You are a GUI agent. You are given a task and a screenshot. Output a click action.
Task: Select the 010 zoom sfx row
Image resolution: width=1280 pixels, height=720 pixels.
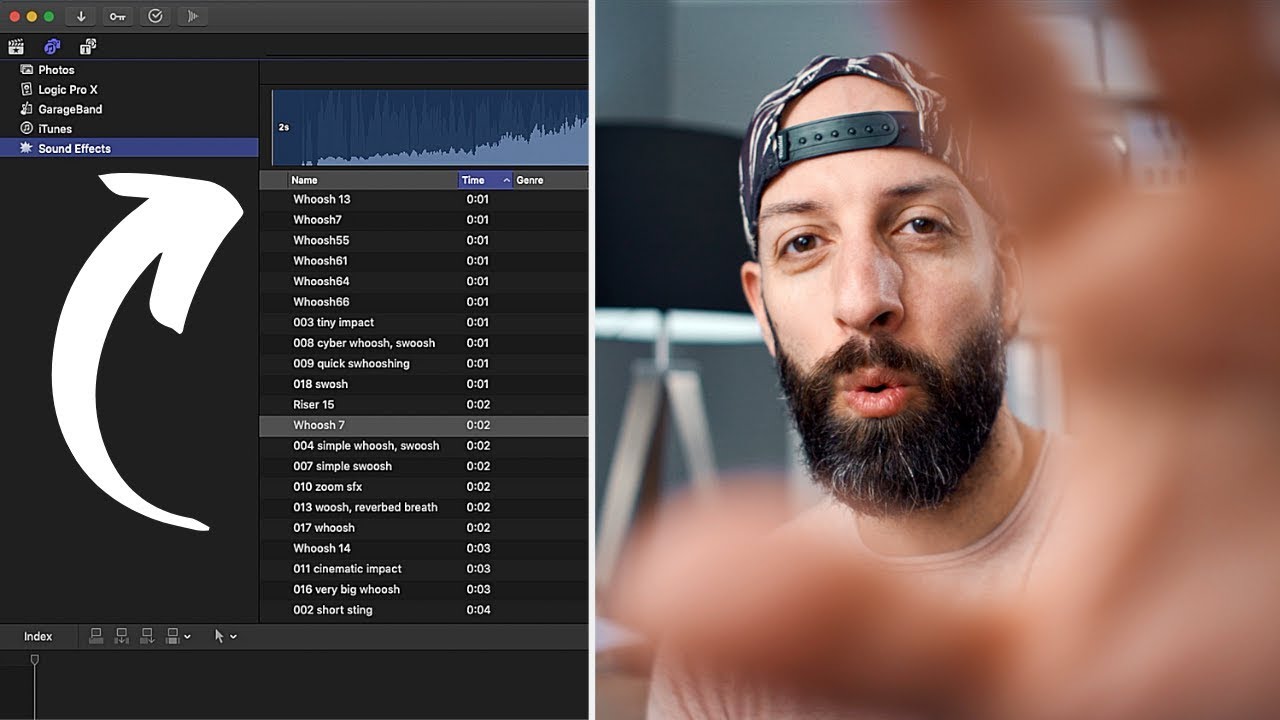[424, 487]
